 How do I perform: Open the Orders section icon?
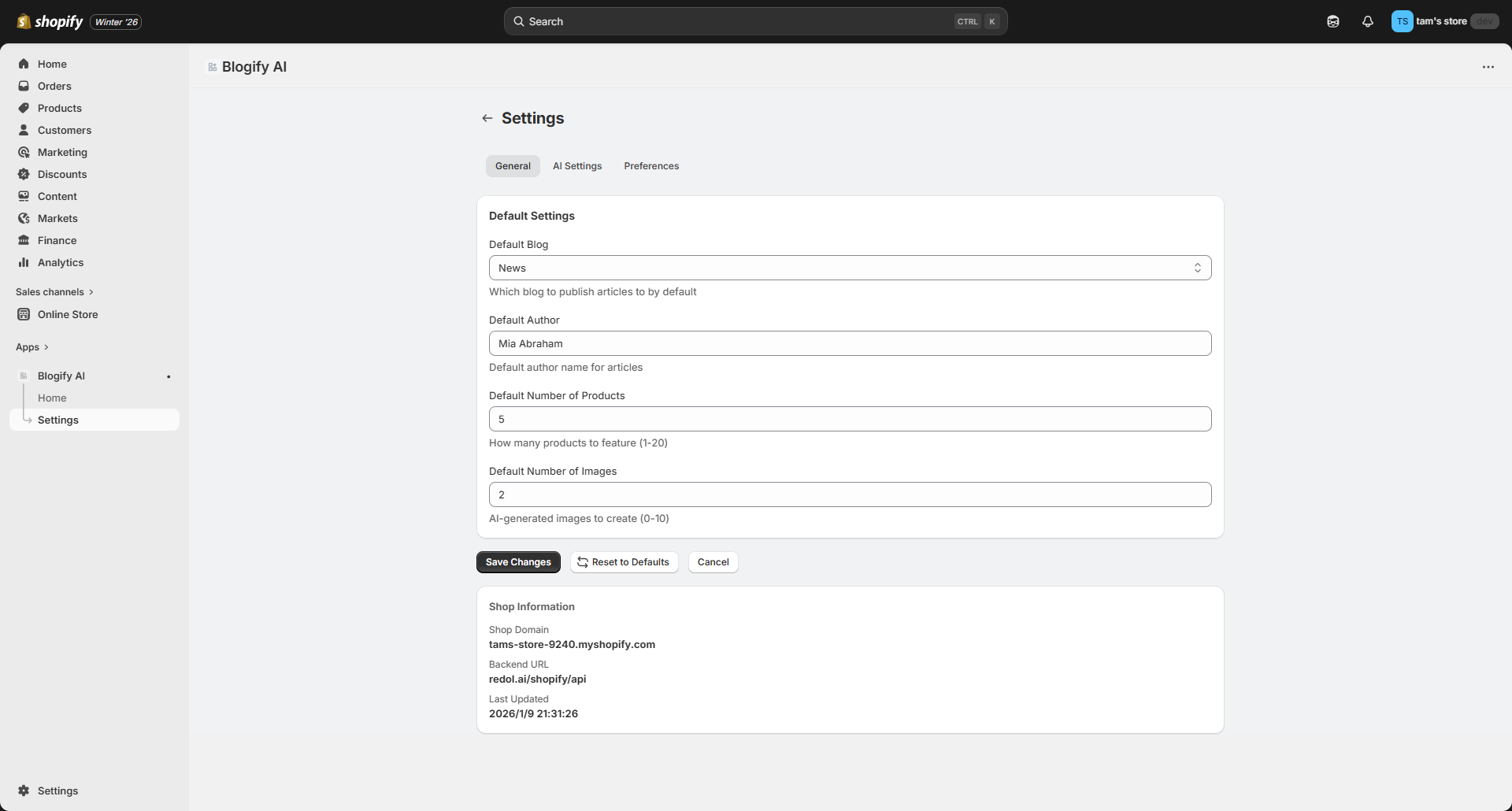(x=24, y=86)
